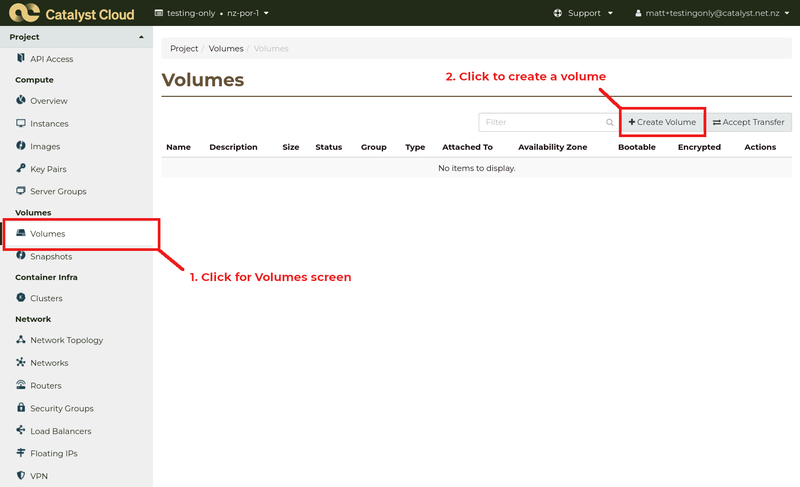Image resolution: width=800 pixels, height=487 pixels.
Task: Open the matt+testingonly account dropdown
Action: (712, 13)
